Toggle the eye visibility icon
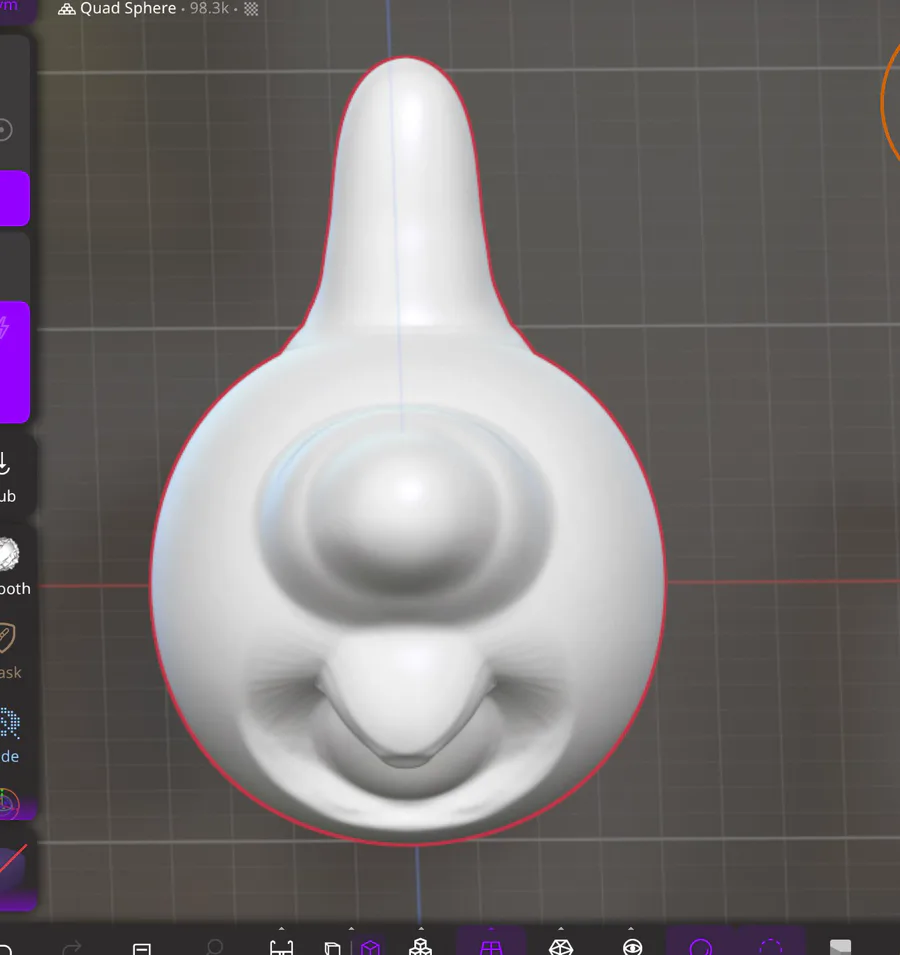The width and height of the screenshot is (900, 955). pos(632,947)
